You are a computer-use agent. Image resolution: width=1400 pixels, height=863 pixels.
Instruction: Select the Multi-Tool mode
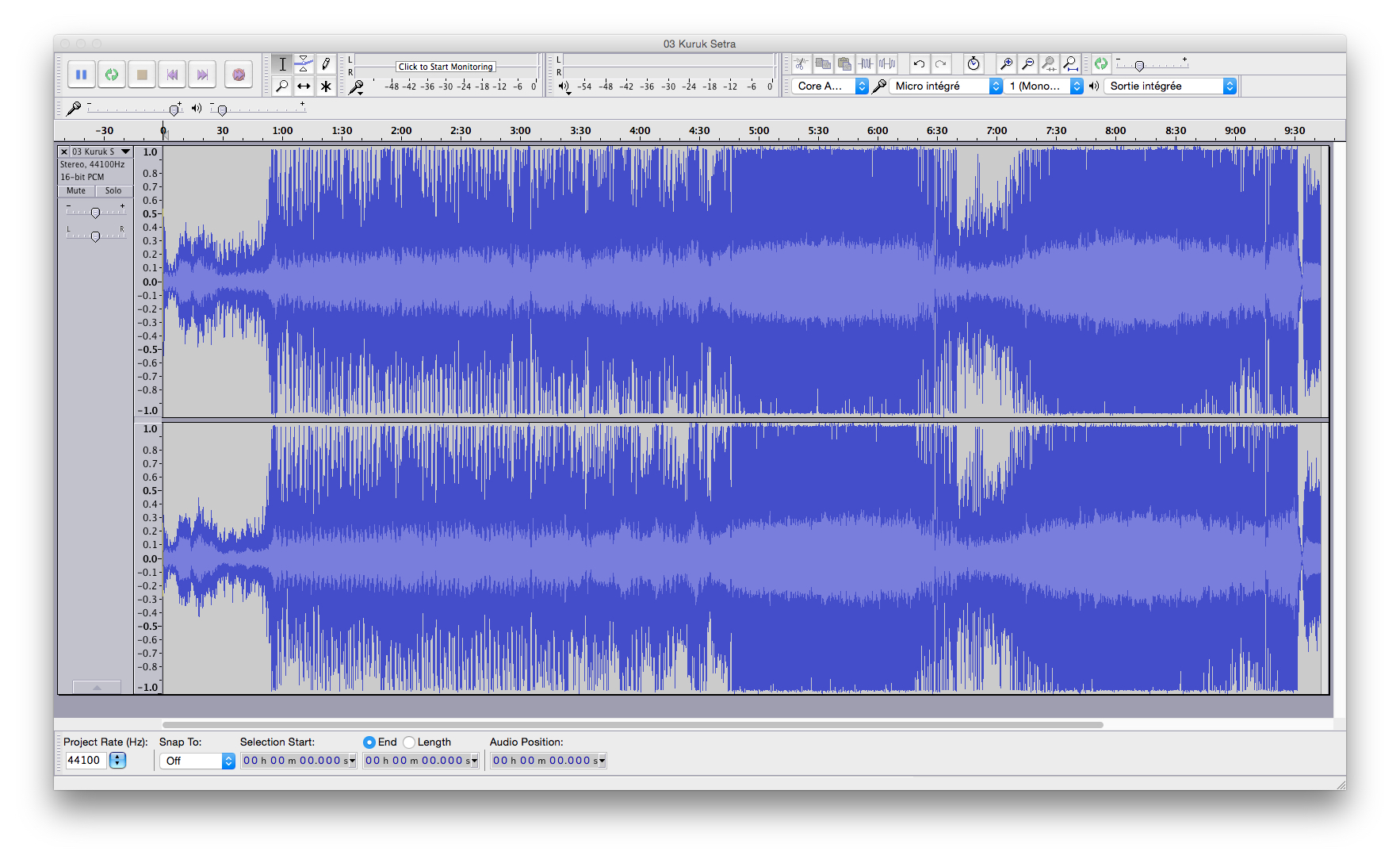(326, 86)
